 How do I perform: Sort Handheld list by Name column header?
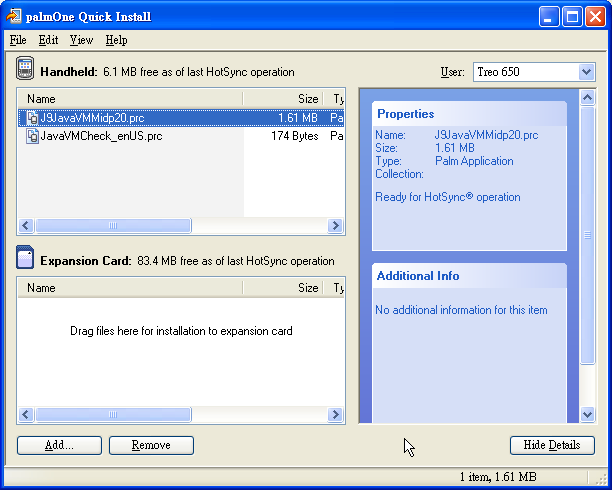click(x=130, y=99)
